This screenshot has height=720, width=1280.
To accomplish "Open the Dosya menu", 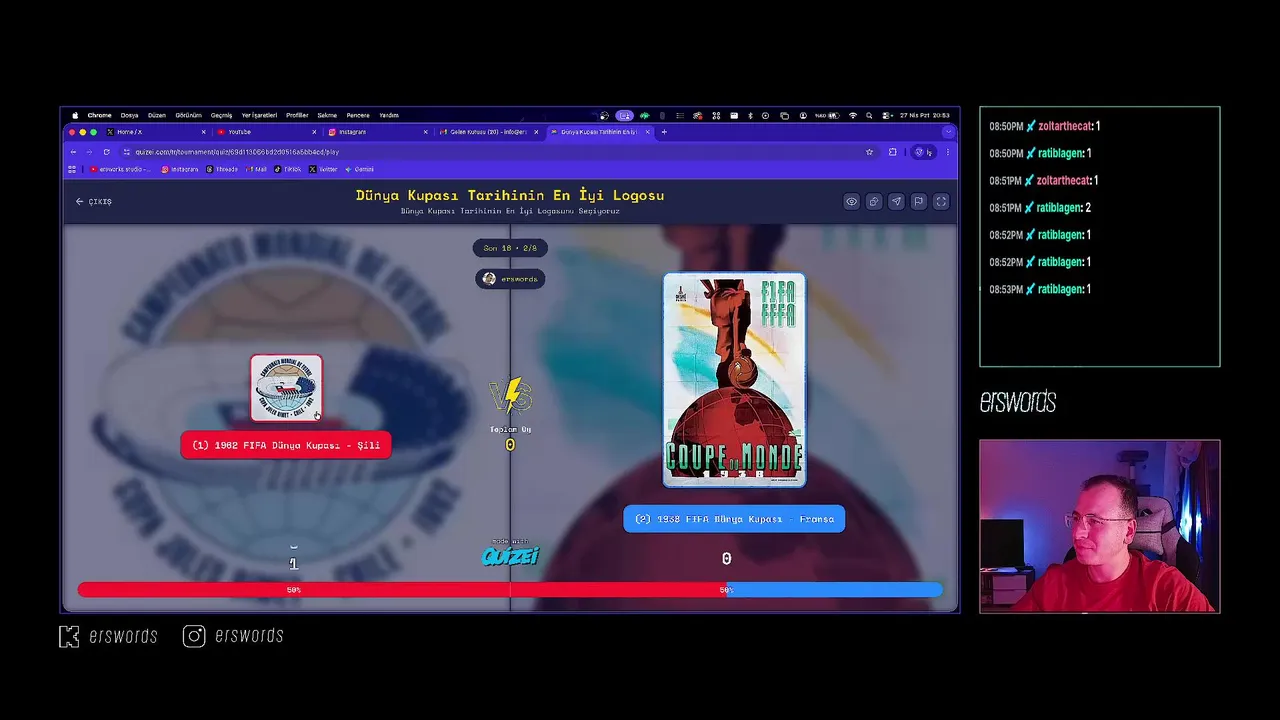I will [129, 115].
